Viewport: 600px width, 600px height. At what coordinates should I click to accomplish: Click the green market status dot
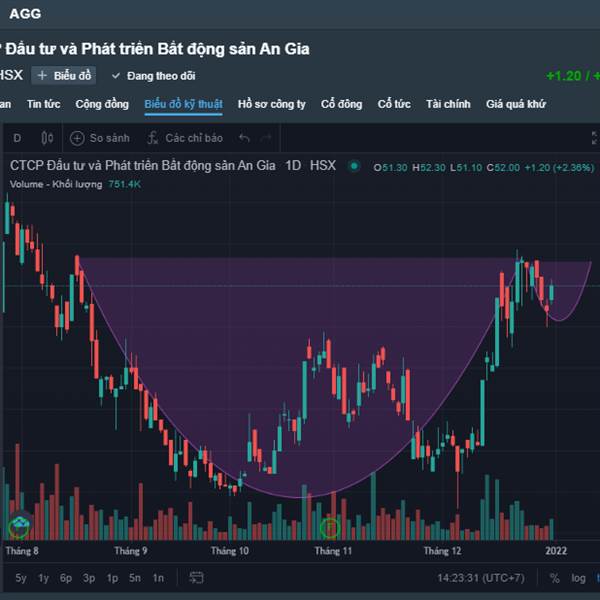[354, 166]
